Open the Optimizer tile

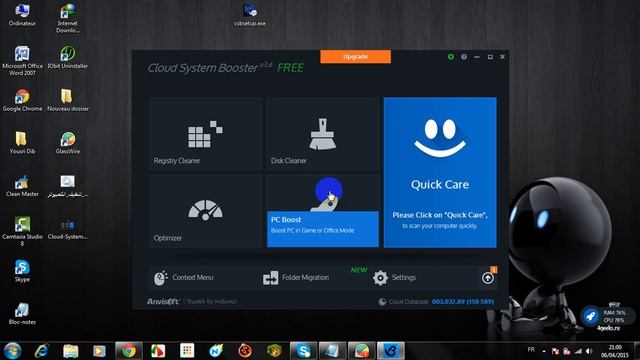[205, 211]
